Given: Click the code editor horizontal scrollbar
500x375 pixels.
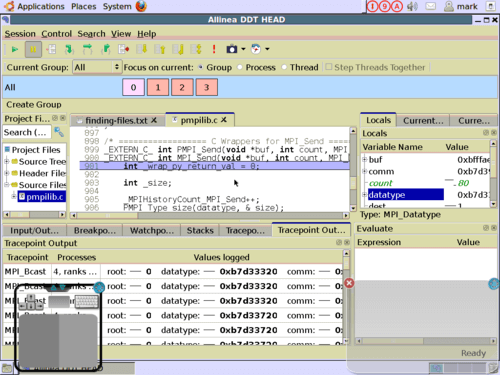Looking at the screenshot, I should (x=210, y=215).
